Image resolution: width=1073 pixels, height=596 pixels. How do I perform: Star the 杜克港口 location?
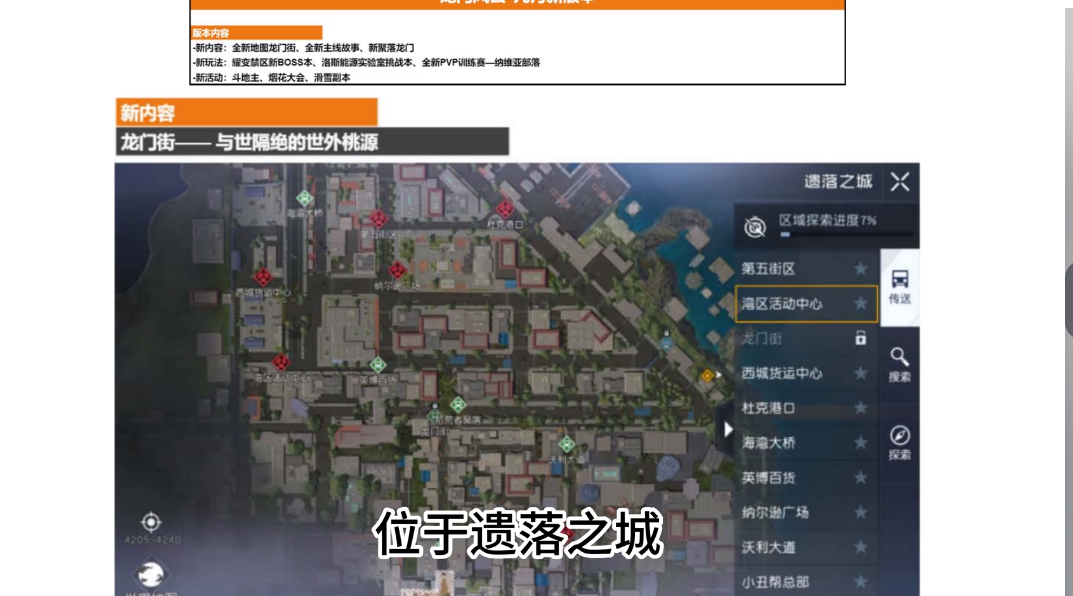tap(861, 409)
